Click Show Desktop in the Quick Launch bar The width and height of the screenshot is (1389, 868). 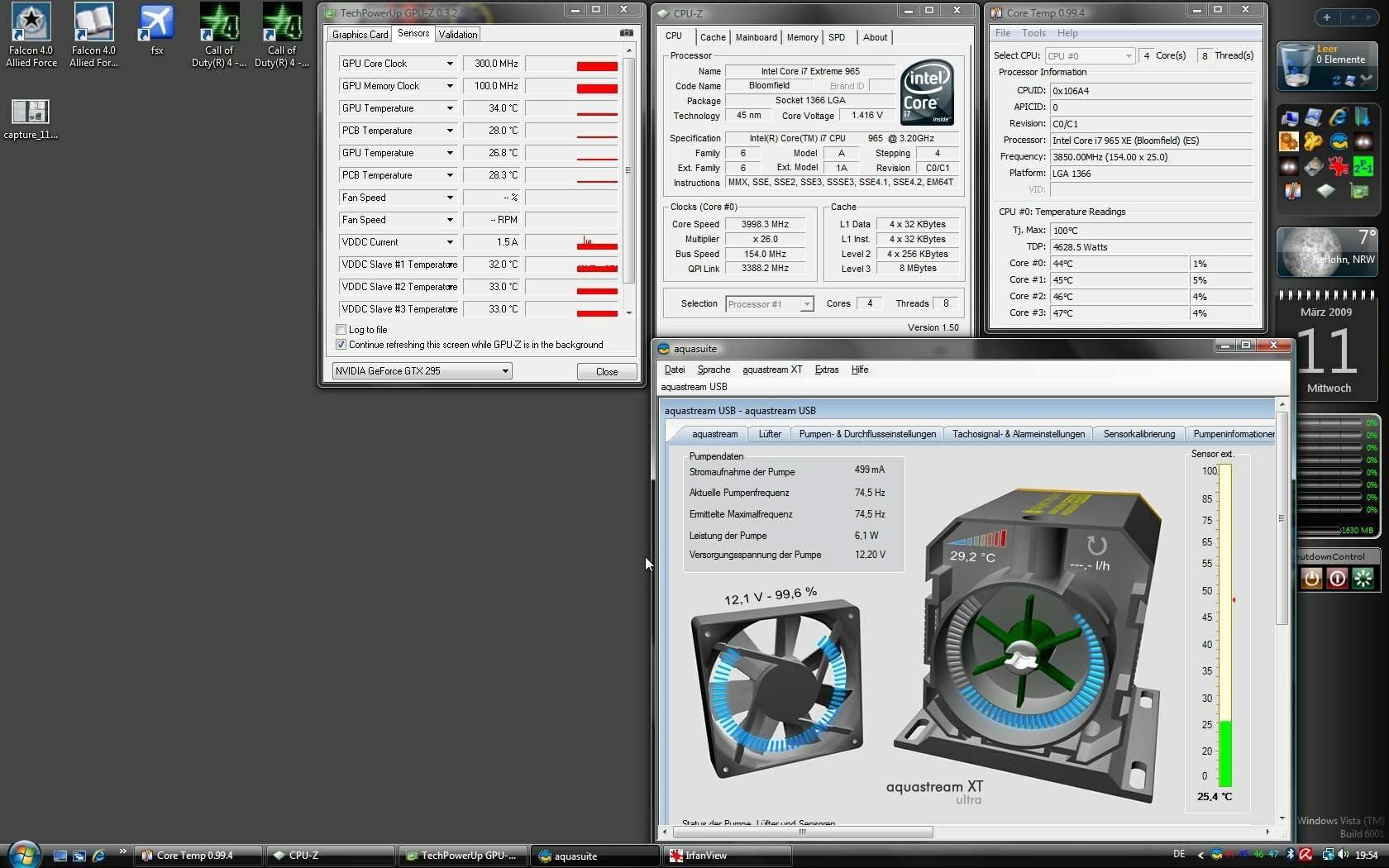pos(60,856)
